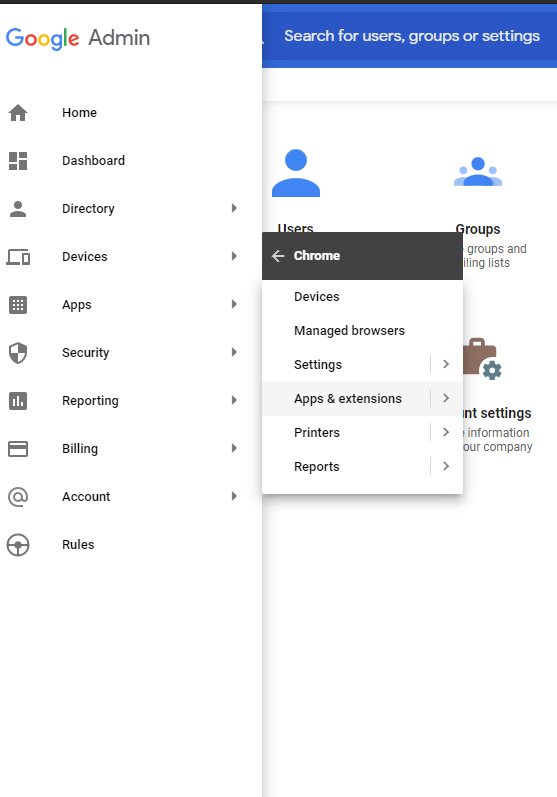This screenshot has width=557, height=797.
Task: Click the Apps grid icon
Action: tap(18, 305)
